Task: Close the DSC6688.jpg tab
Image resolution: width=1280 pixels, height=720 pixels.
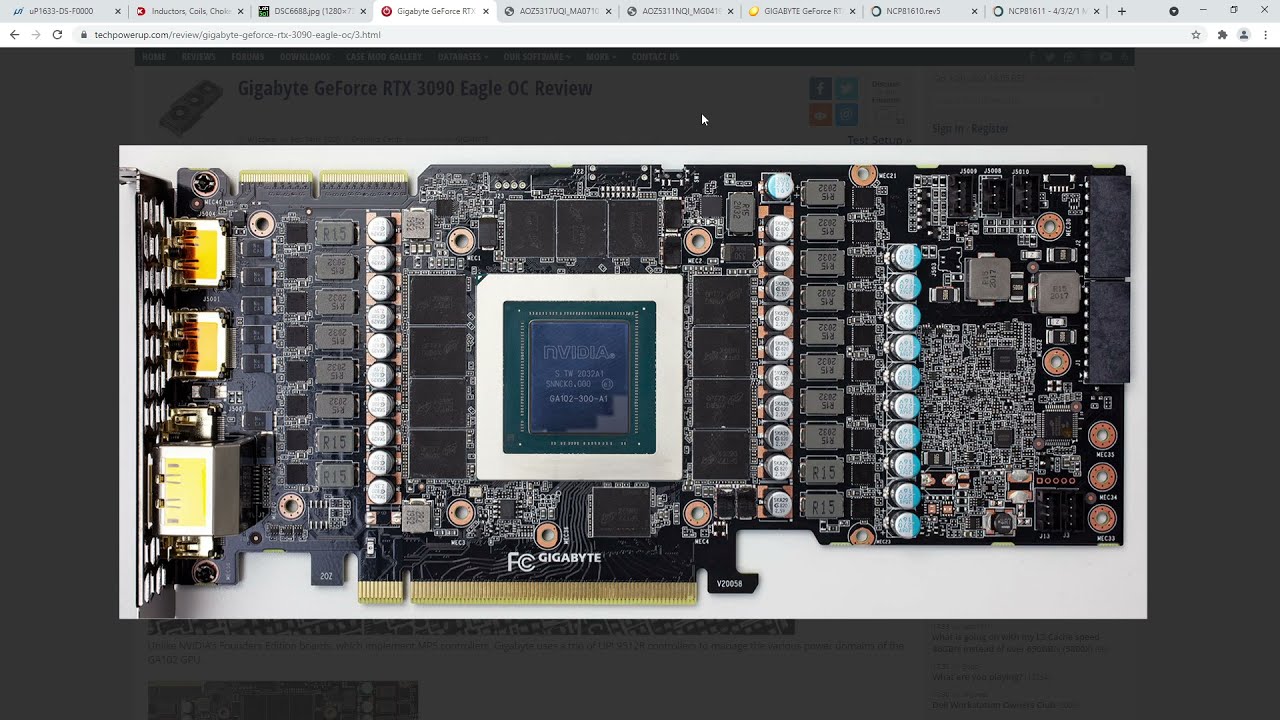Action: point(363,11)
